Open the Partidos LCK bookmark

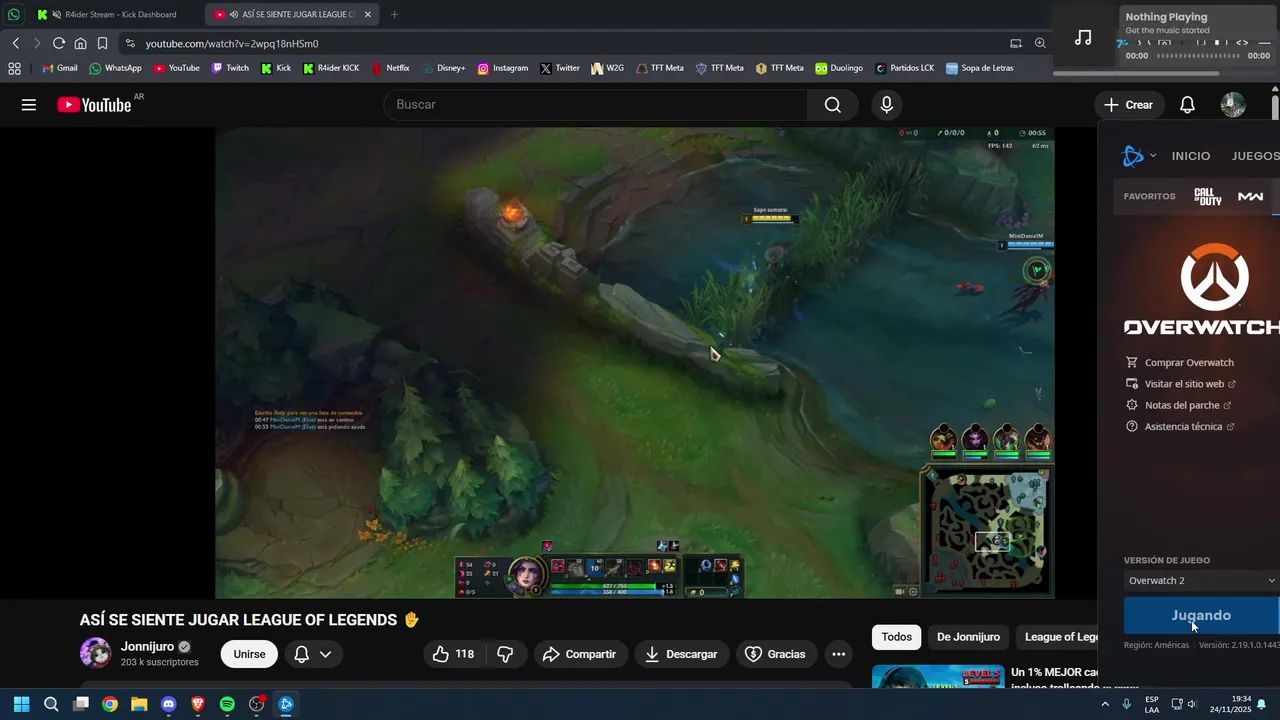point(904,68)
